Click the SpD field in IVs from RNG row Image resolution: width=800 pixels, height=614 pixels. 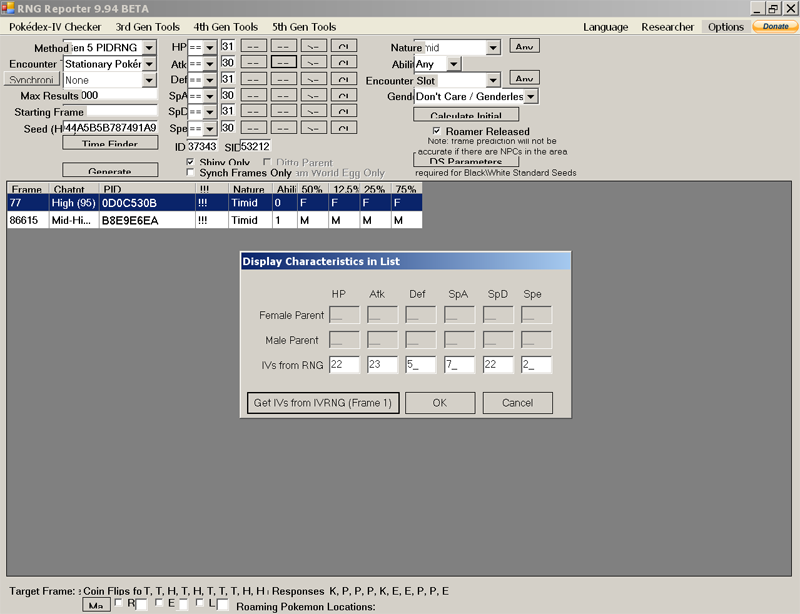point(497,364)
